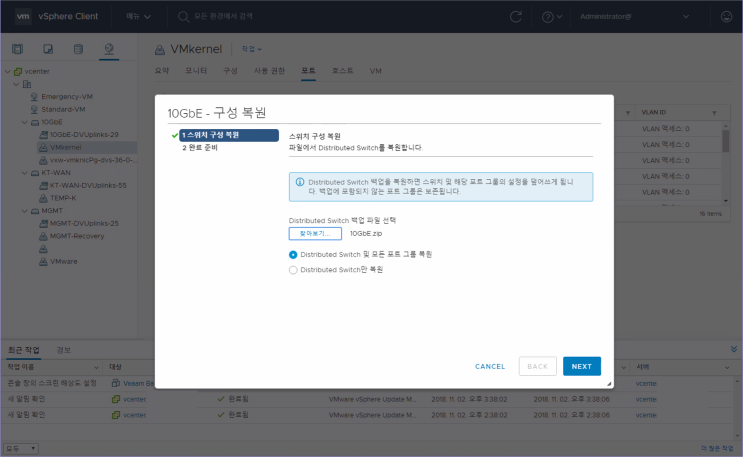Select Distributed Switch only restore option
The height and width of the screenshot is (457, 743).
click(x=293, y=270)
